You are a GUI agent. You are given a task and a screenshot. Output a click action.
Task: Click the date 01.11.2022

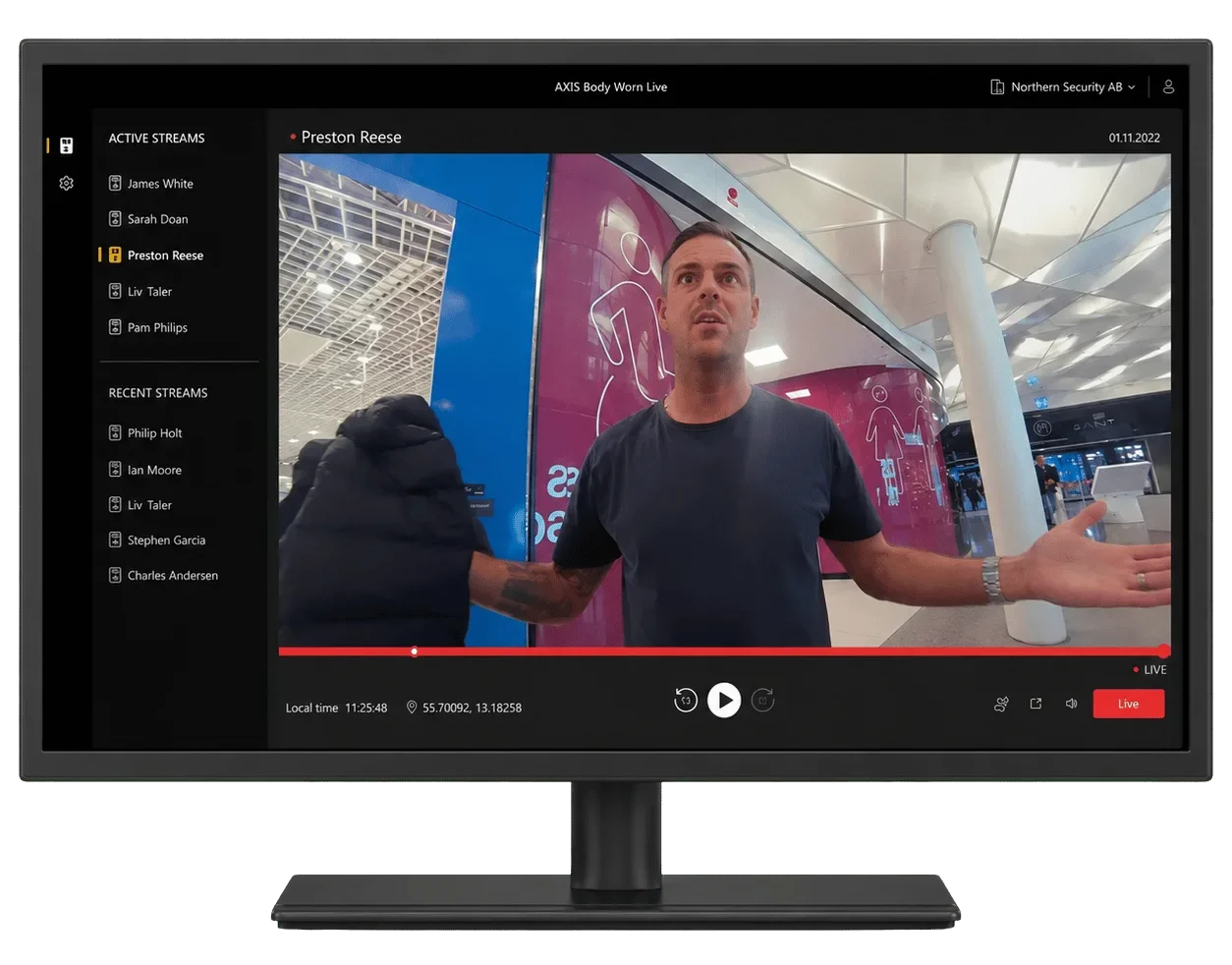[x=1135, y=139]
